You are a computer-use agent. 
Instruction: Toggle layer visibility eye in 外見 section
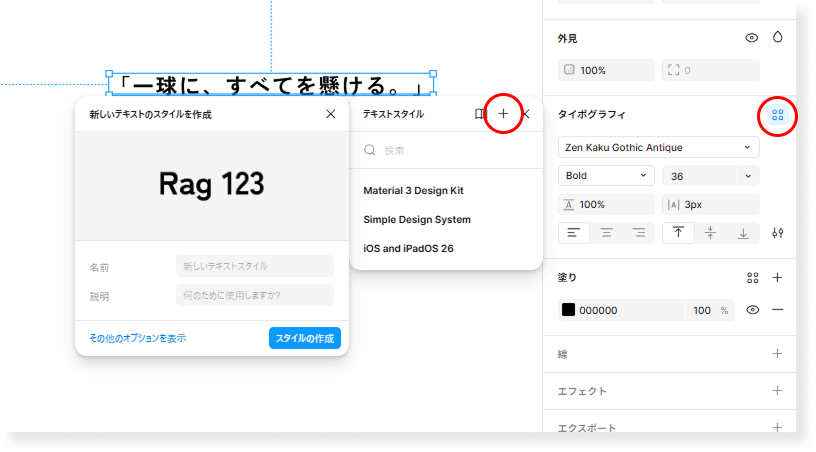(x=752, y=38)
